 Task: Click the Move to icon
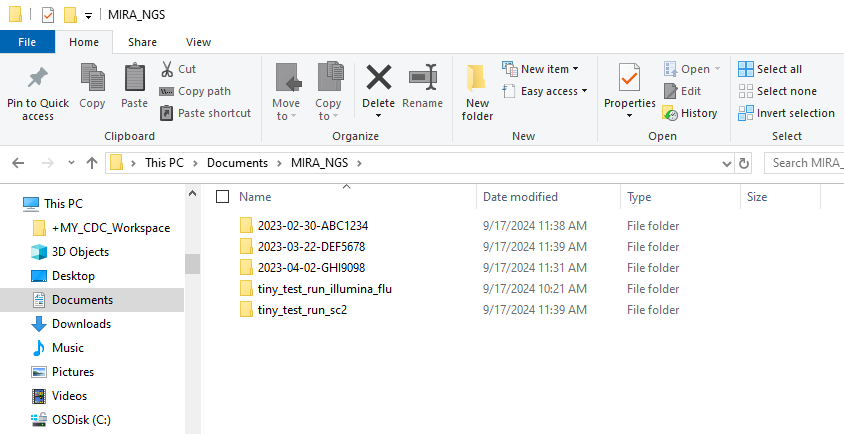click(288, 77)
